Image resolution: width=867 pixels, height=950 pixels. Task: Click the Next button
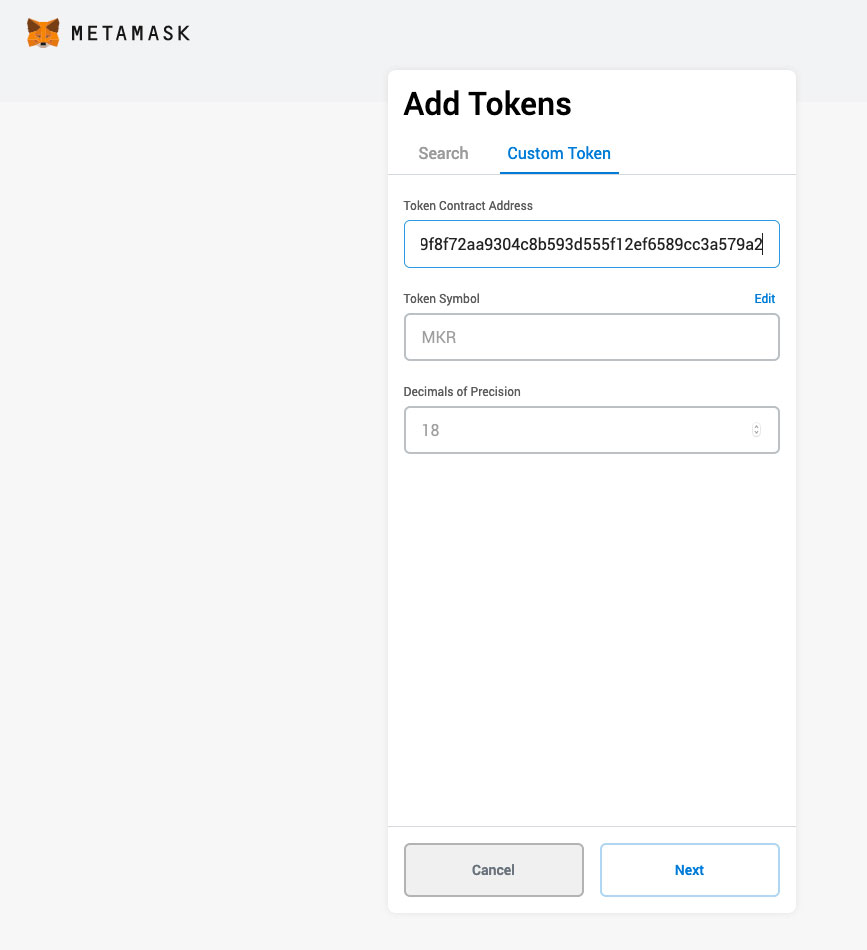click(689, 870)
